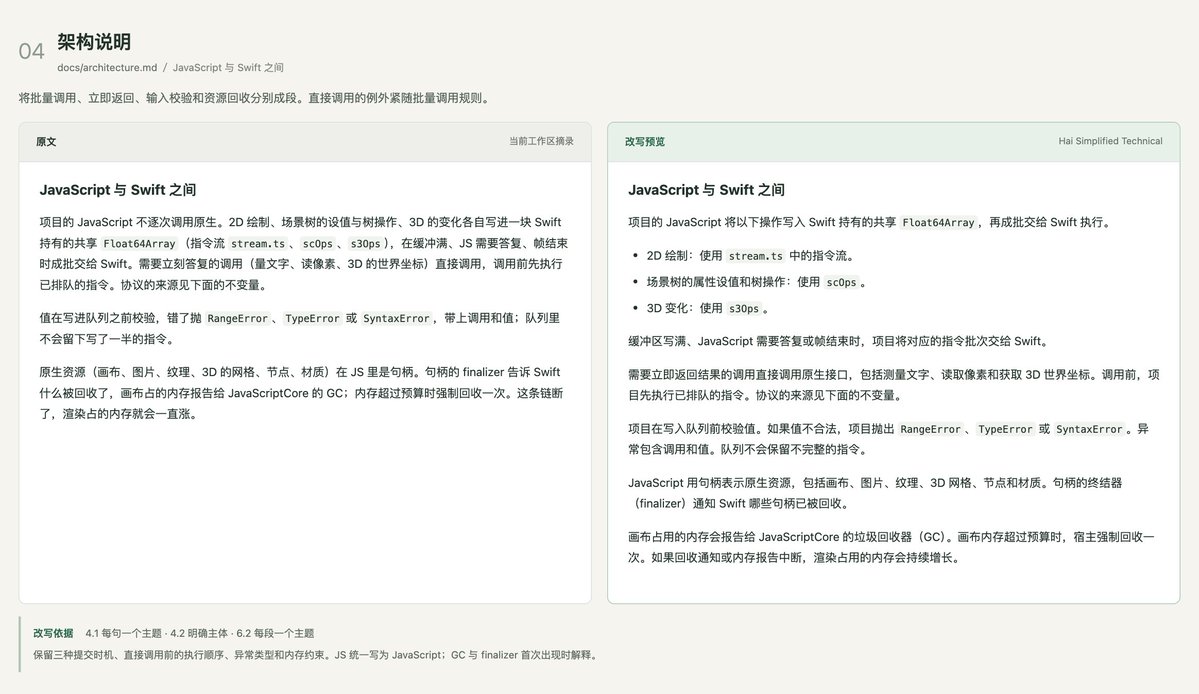Click the "Hai Simplified Technical" caption

(1110, 141)
